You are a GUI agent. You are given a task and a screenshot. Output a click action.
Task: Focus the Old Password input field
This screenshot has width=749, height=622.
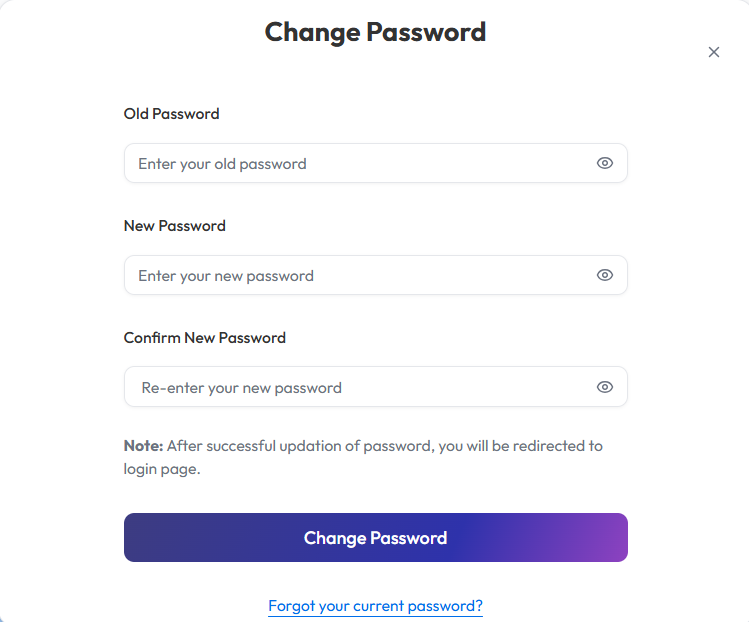click(x=360, y=163)
